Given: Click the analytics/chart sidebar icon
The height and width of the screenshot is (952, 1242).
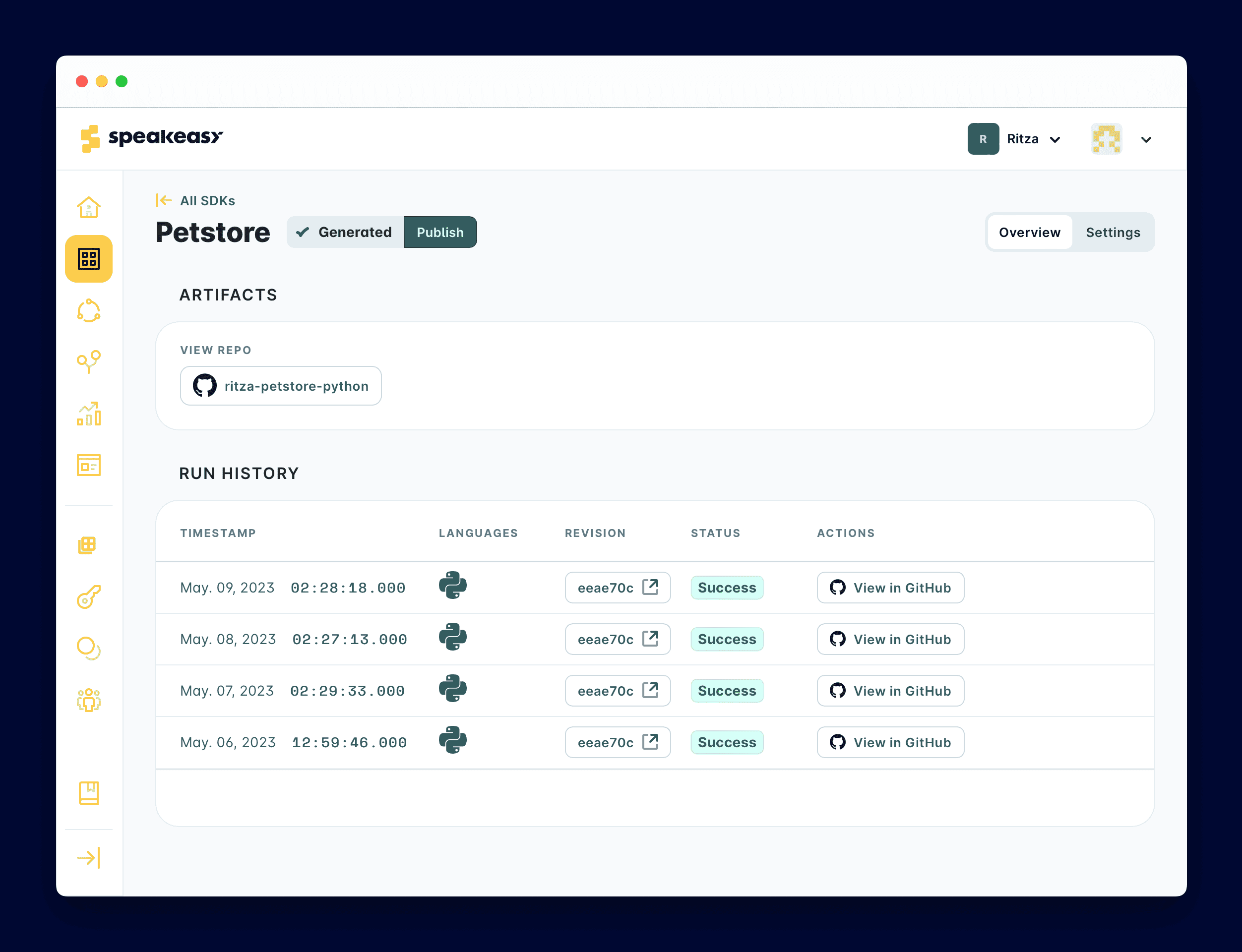Looking at the screenshot, I should point(89,414).
